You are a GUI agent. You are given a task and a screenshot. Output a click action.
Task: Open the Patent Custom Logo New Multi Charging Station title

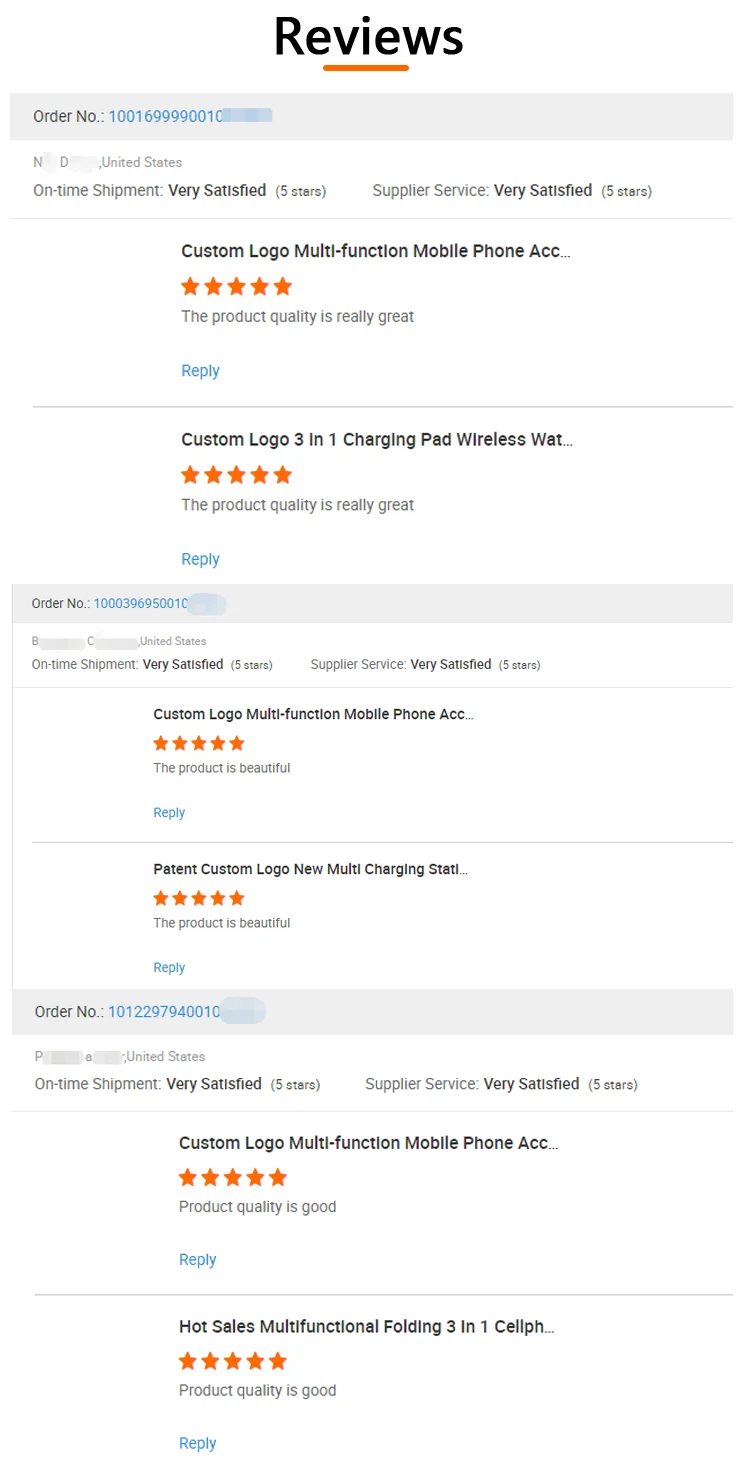(x=310, y=869)
